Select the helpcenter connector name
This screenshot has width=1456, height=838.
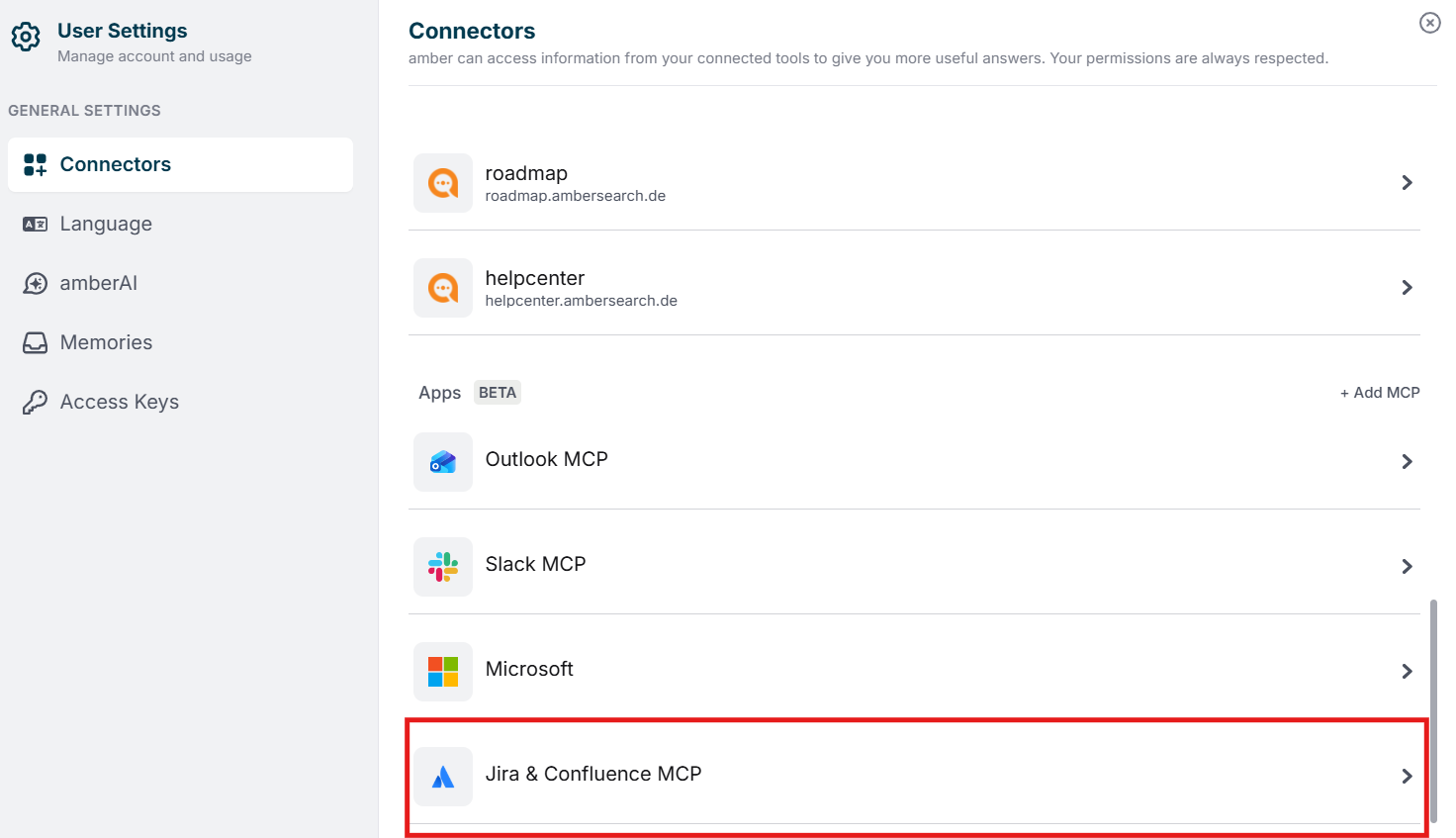coord(535,278)
